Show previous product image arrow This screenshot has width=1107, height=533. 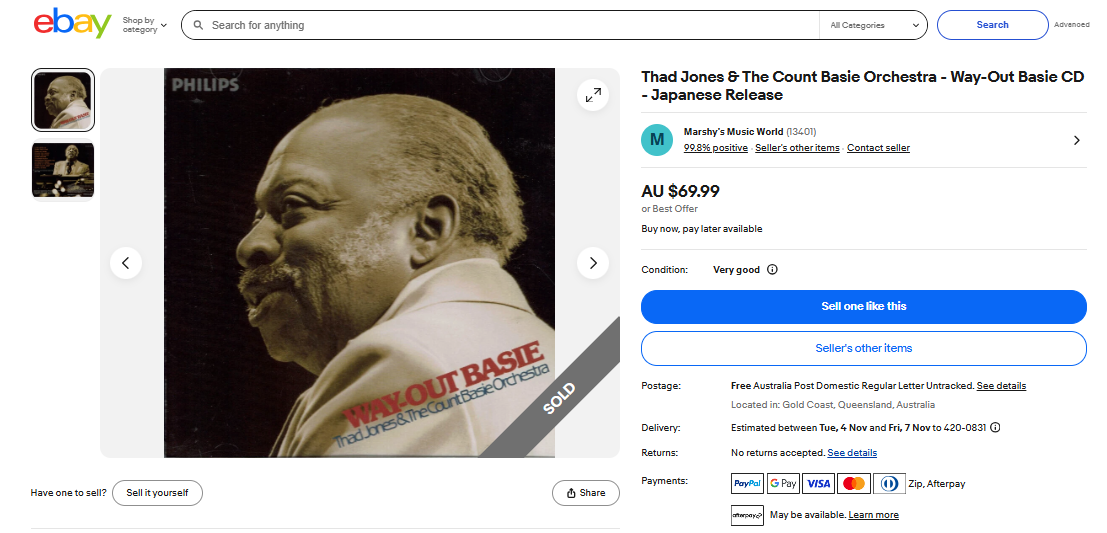(126, 263)
